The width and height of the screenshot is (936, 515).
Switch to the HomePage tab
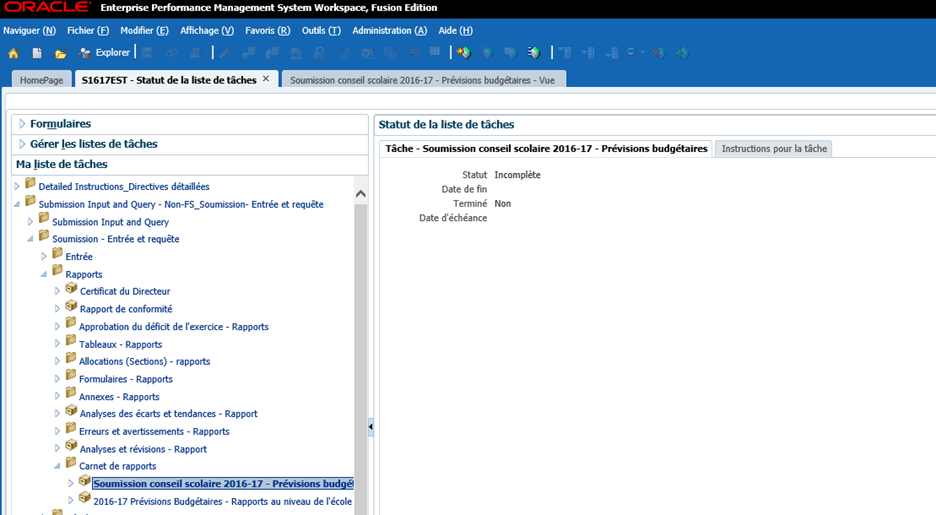[41, 79]
